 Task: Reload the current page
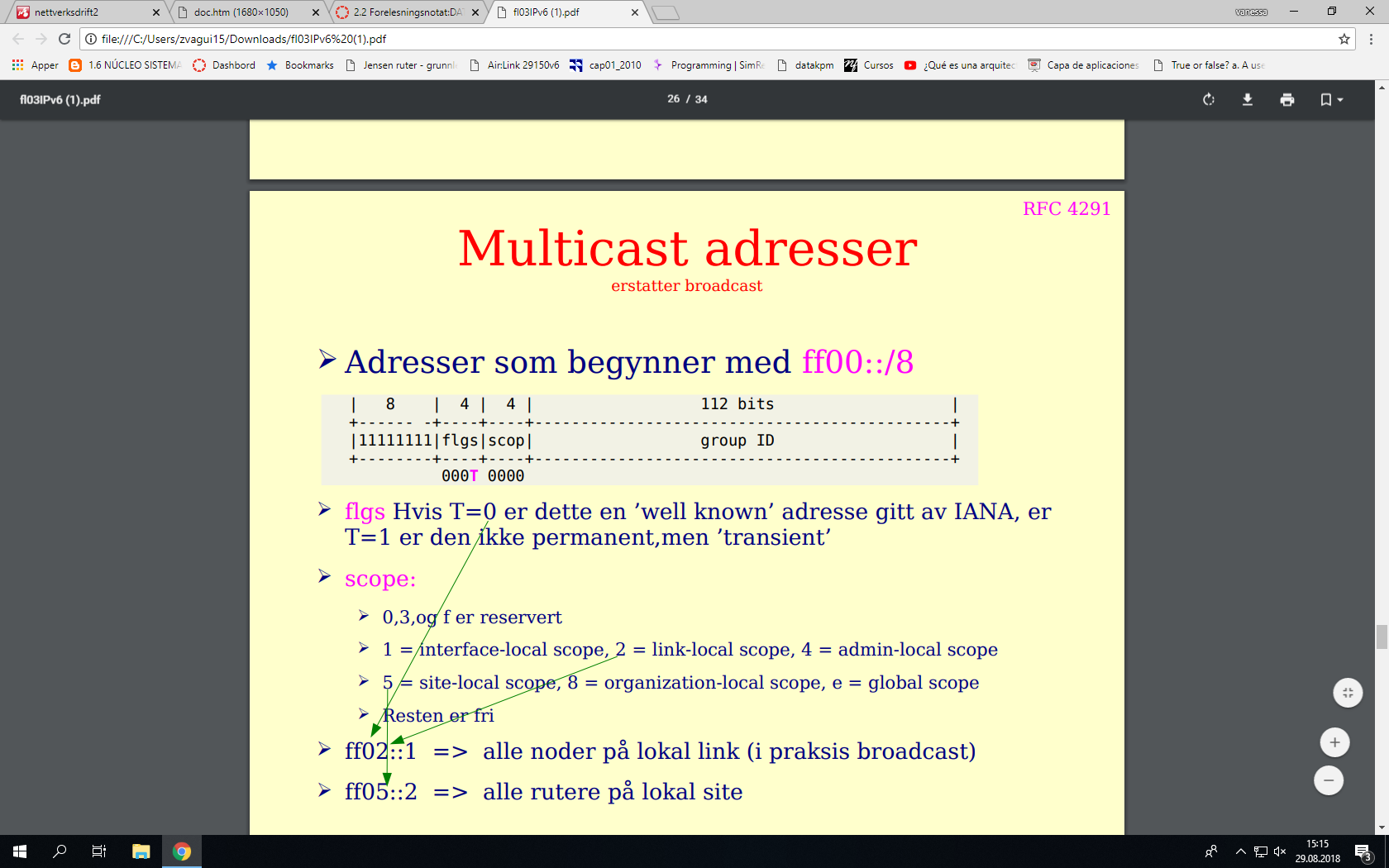point(64,39)
